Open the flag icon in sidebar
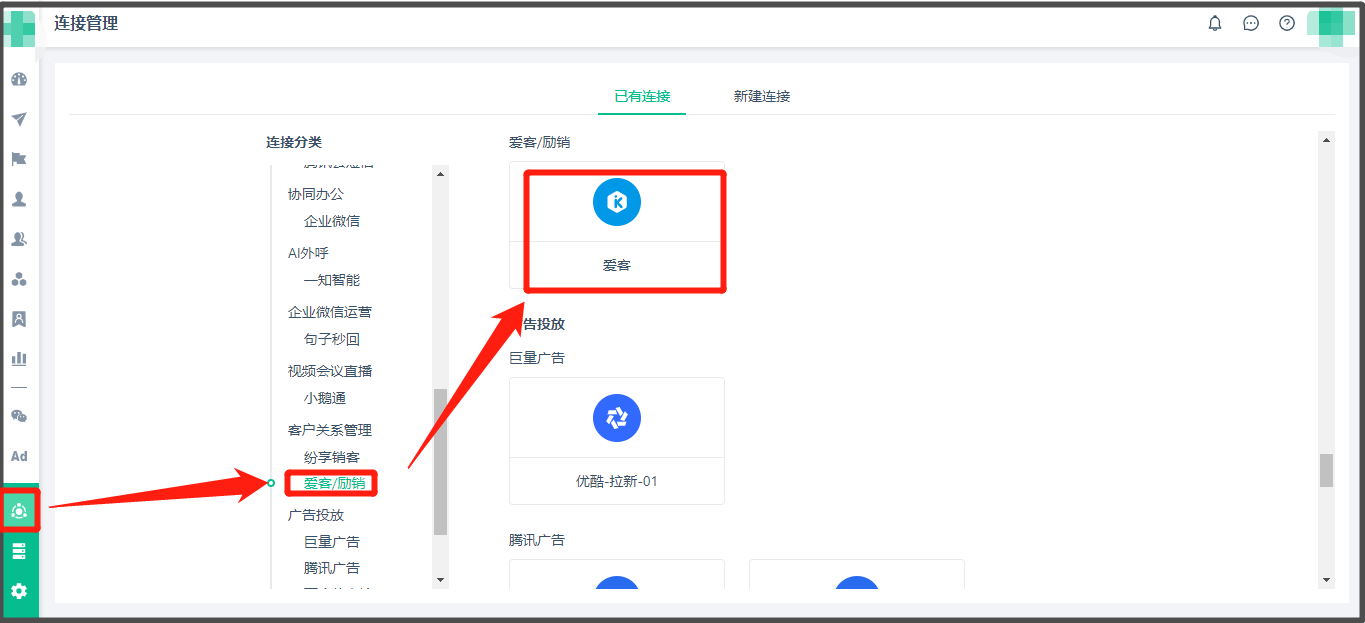1365x623 pixels. pyautogui.click(x=19, y=159)
